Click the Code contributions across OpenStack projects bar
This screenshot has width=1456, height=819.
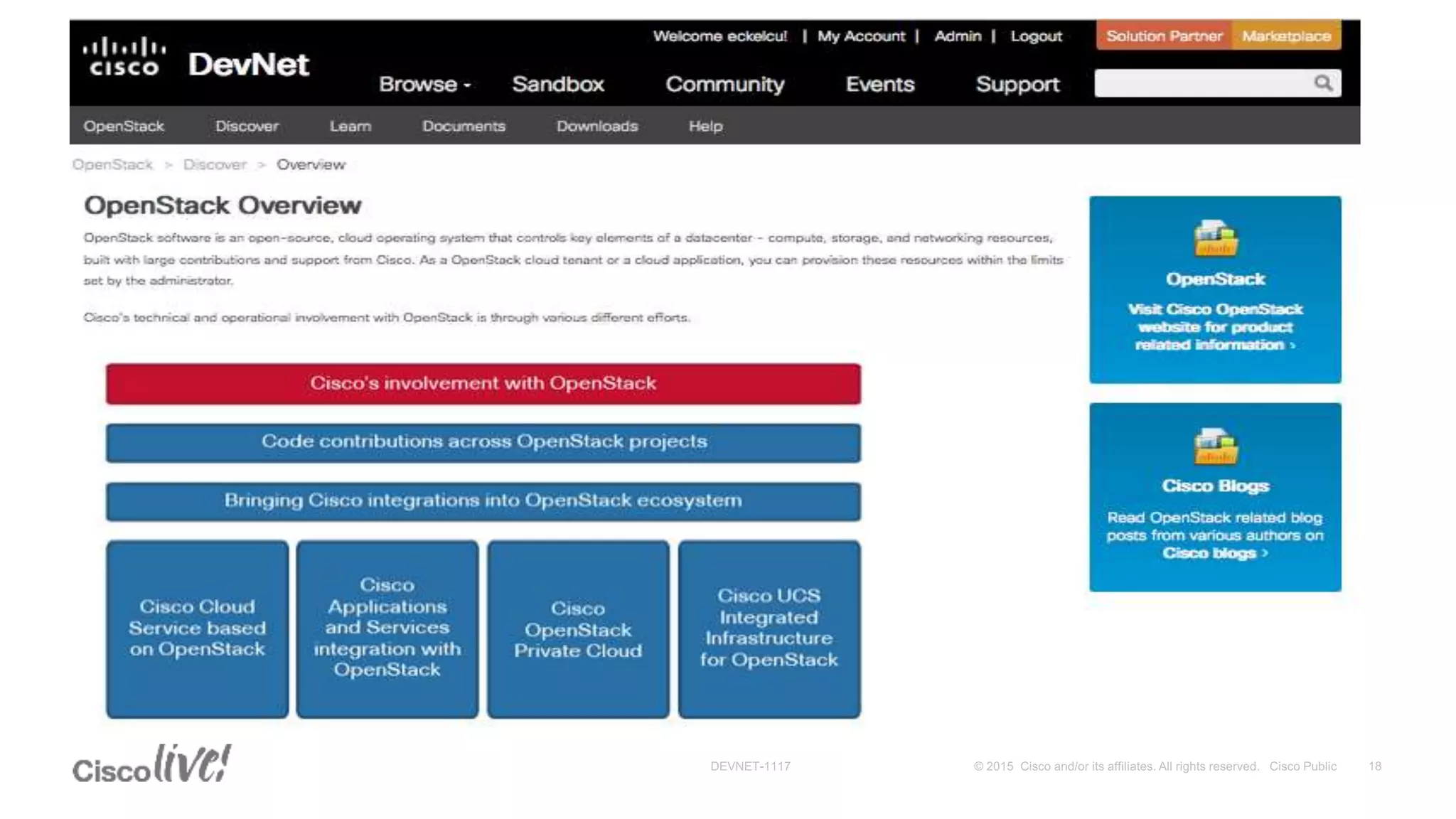[483, 442]
